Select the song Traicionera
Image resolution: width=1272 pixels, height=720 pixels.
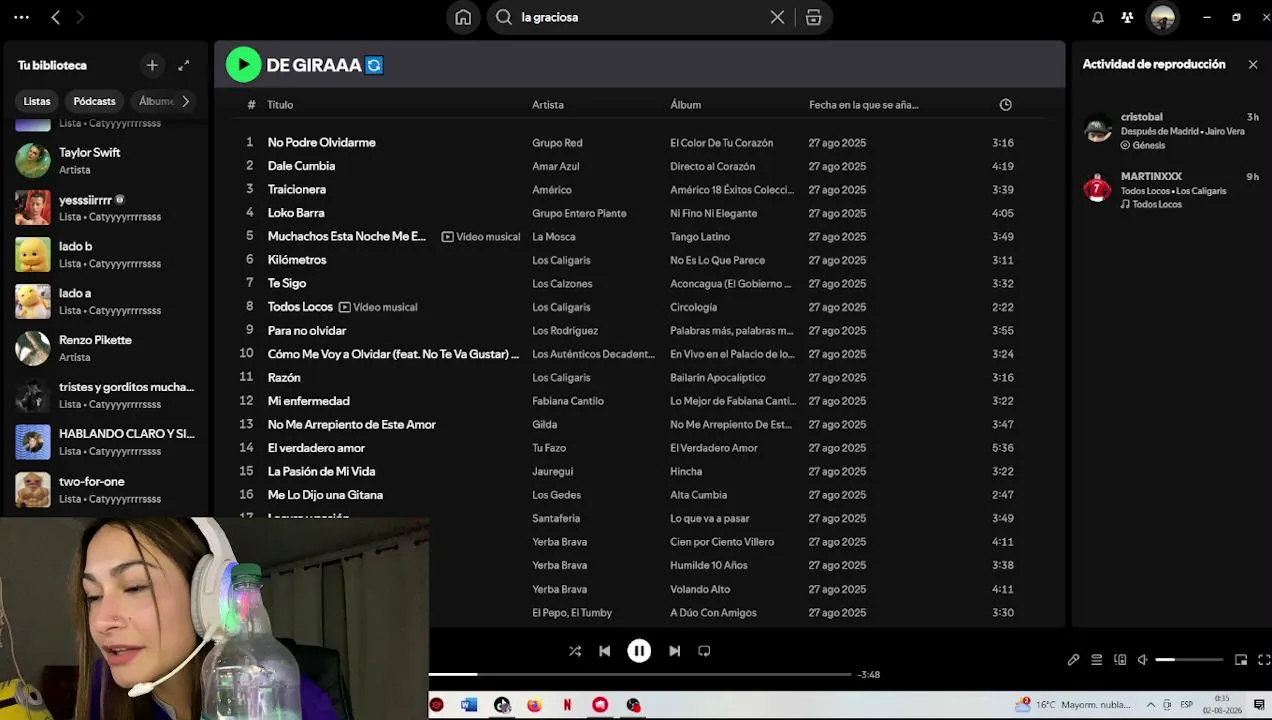[297, 189]
